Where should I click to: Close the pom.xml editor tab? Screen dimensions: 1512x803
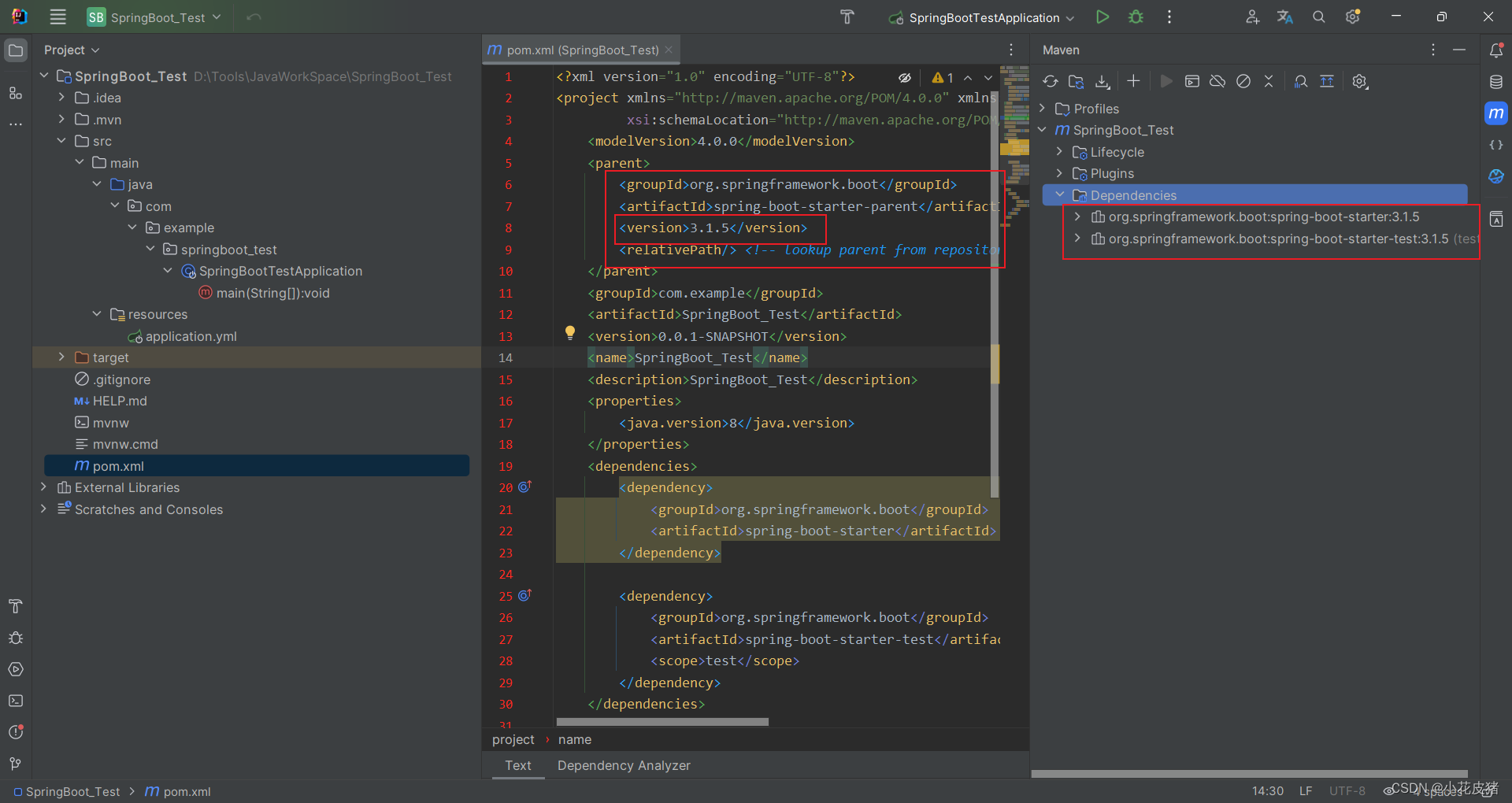[x=669, y=50]
